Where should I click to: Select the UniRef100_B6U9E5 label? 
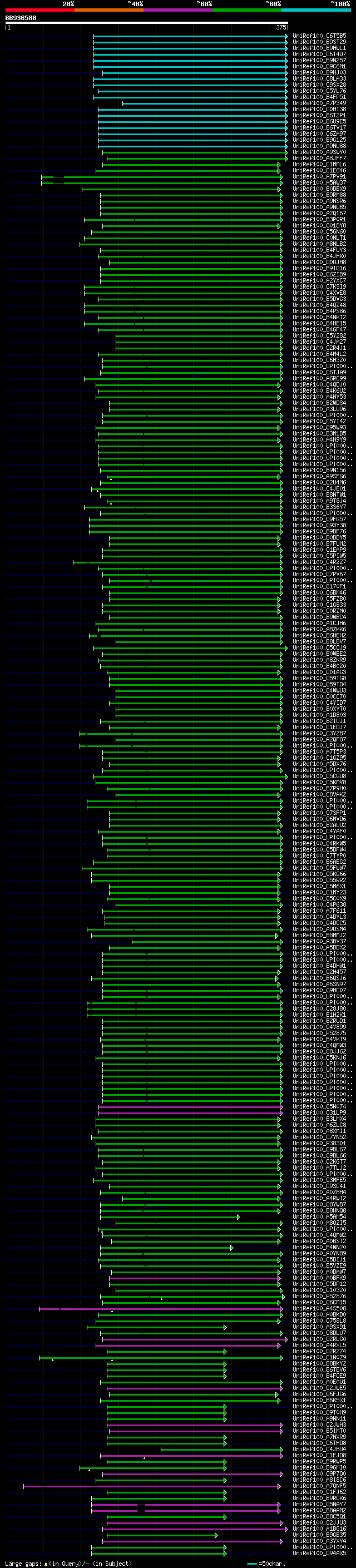pyautogui.click(x=319, y=122)
